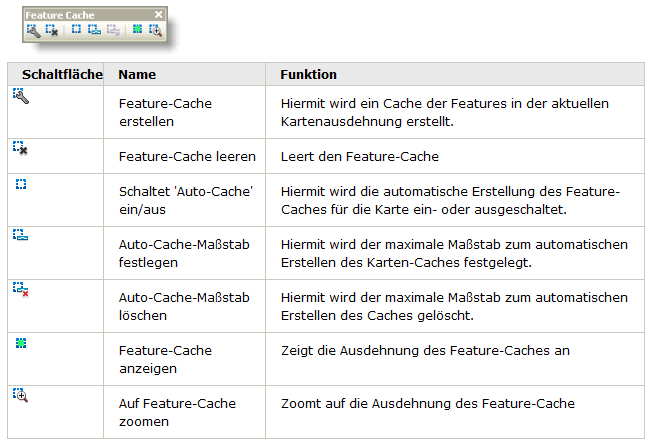
Task: Click icon in 'Feature-Cache leeren' table row
Action: 20,148
